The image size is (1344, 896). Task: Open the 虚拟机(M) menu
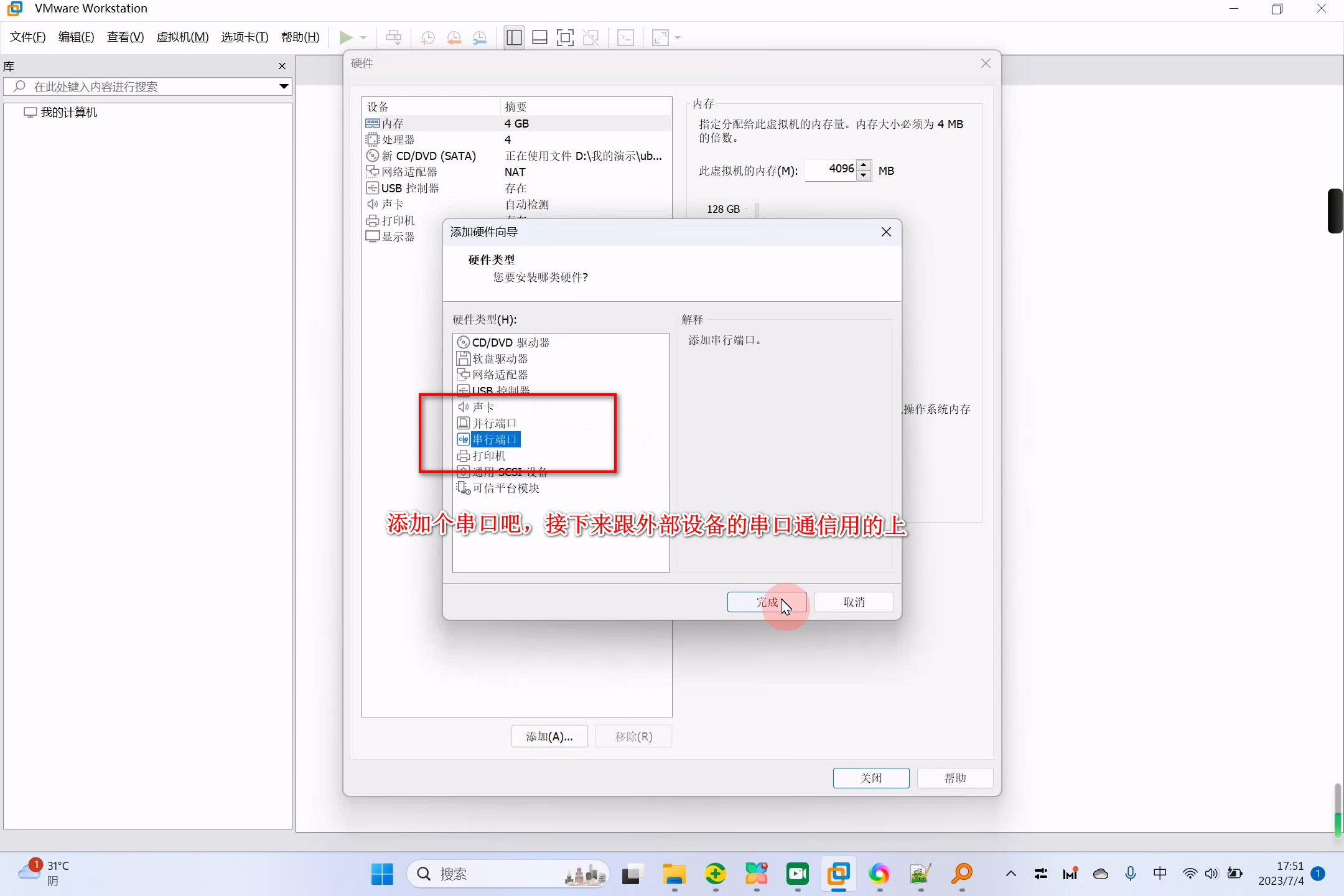[x=182, y=37]
